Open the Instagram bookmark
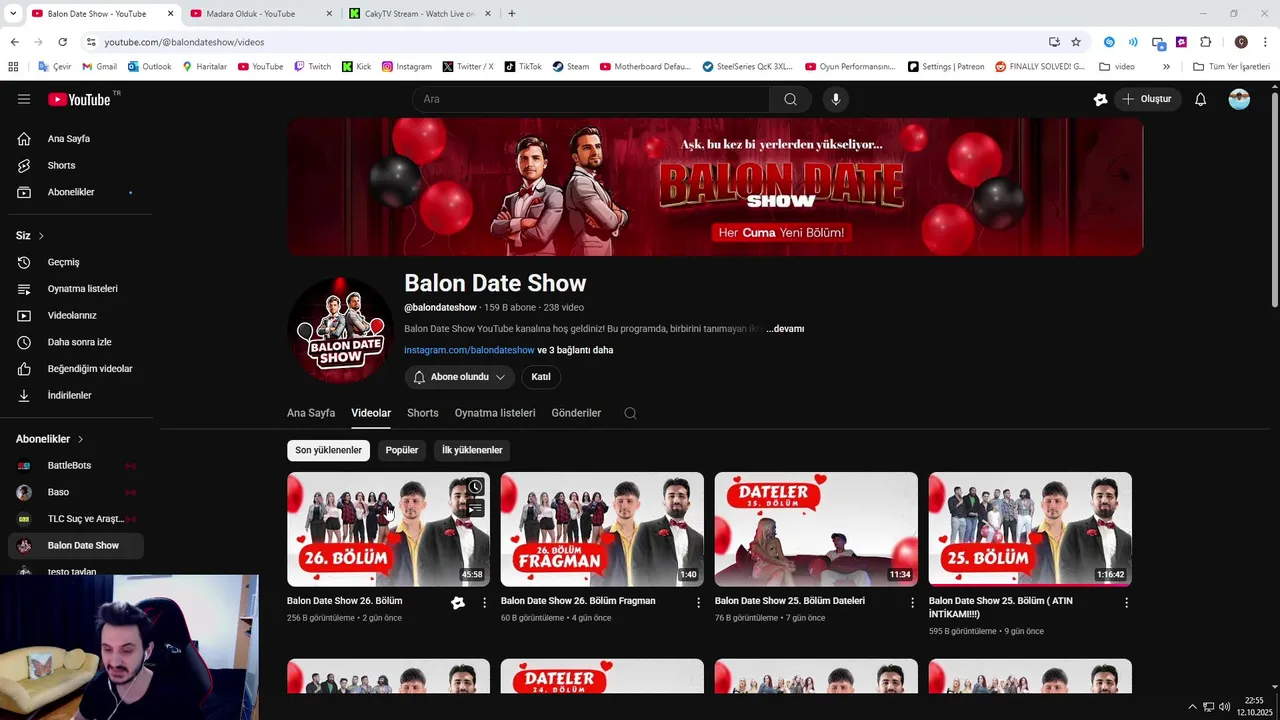The height and width of the screenshot is (720, 1280). 407,67
